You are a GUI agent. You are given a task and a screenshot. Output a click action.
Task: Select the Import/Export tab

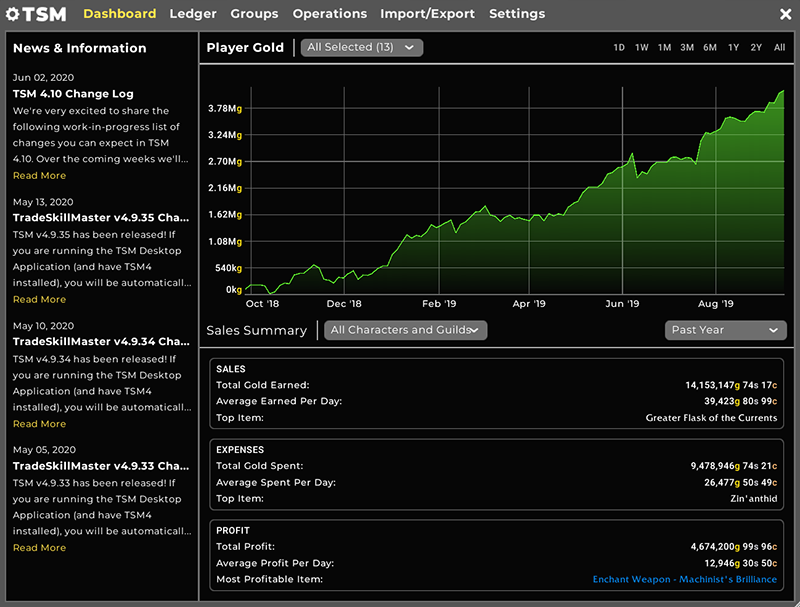(x=428, y=14)
